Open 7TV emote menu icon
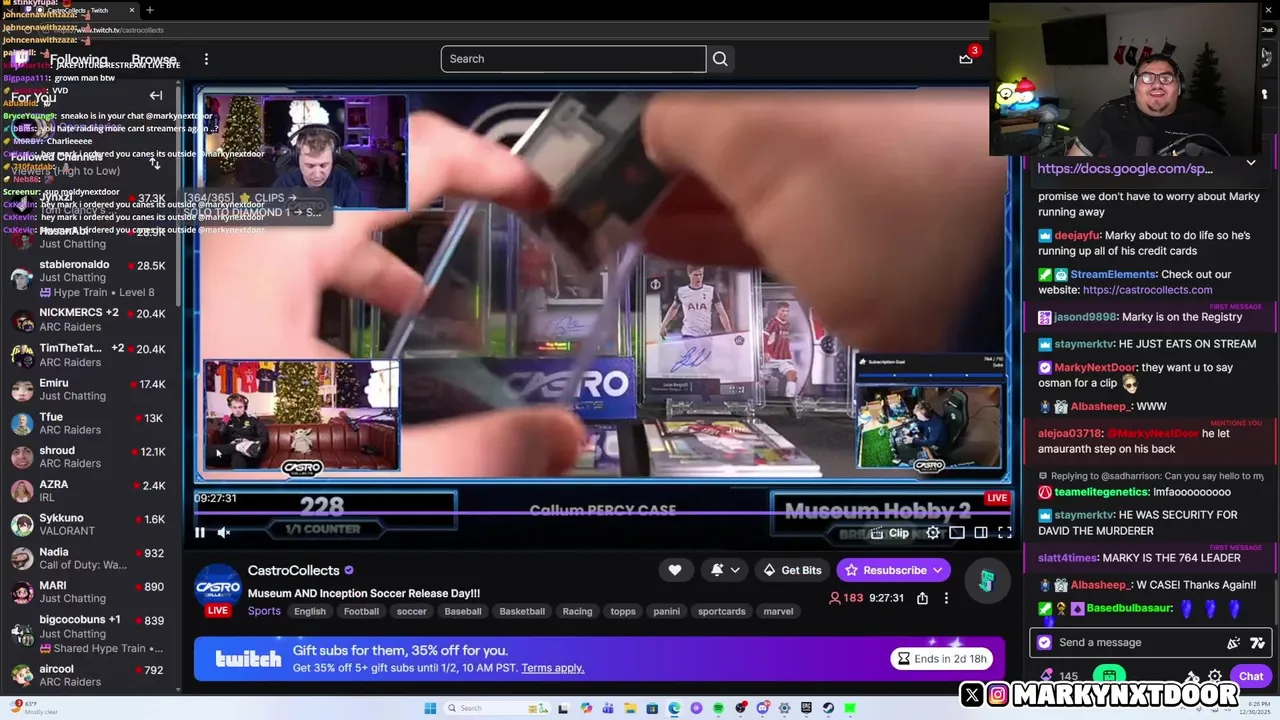 coord(1257,643)
